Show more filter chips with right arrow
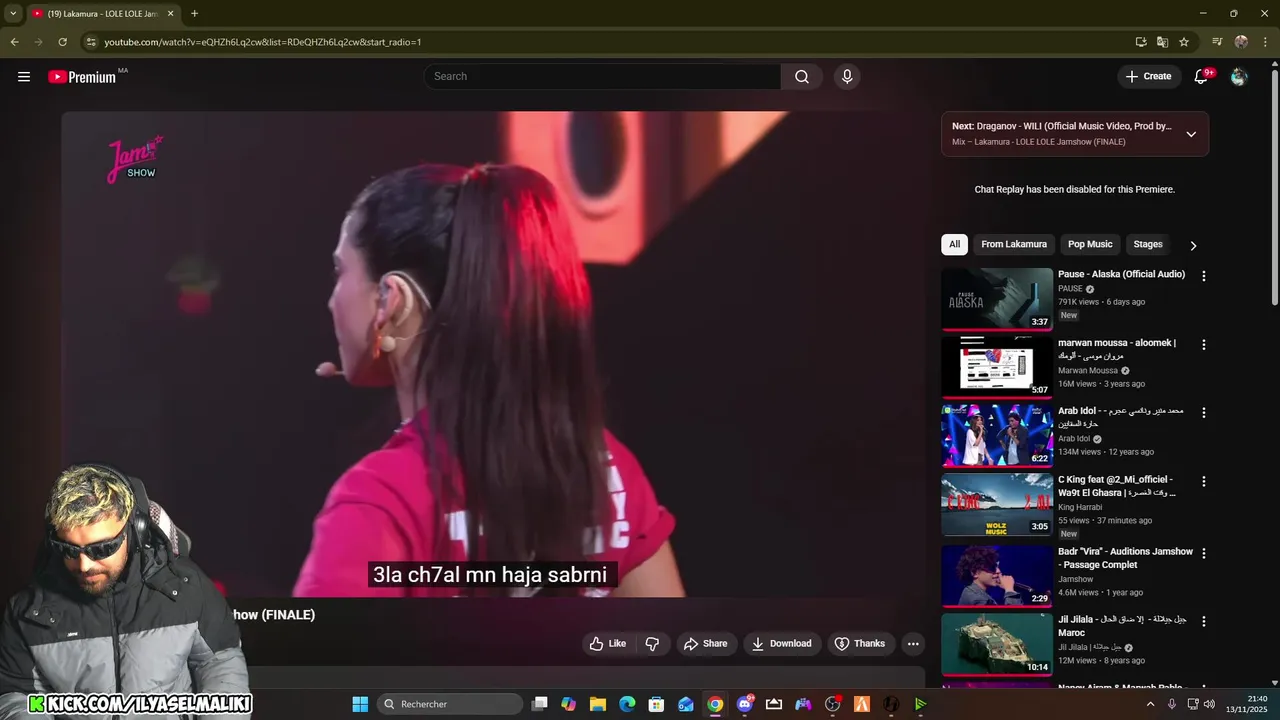 tap(1193, 245)
